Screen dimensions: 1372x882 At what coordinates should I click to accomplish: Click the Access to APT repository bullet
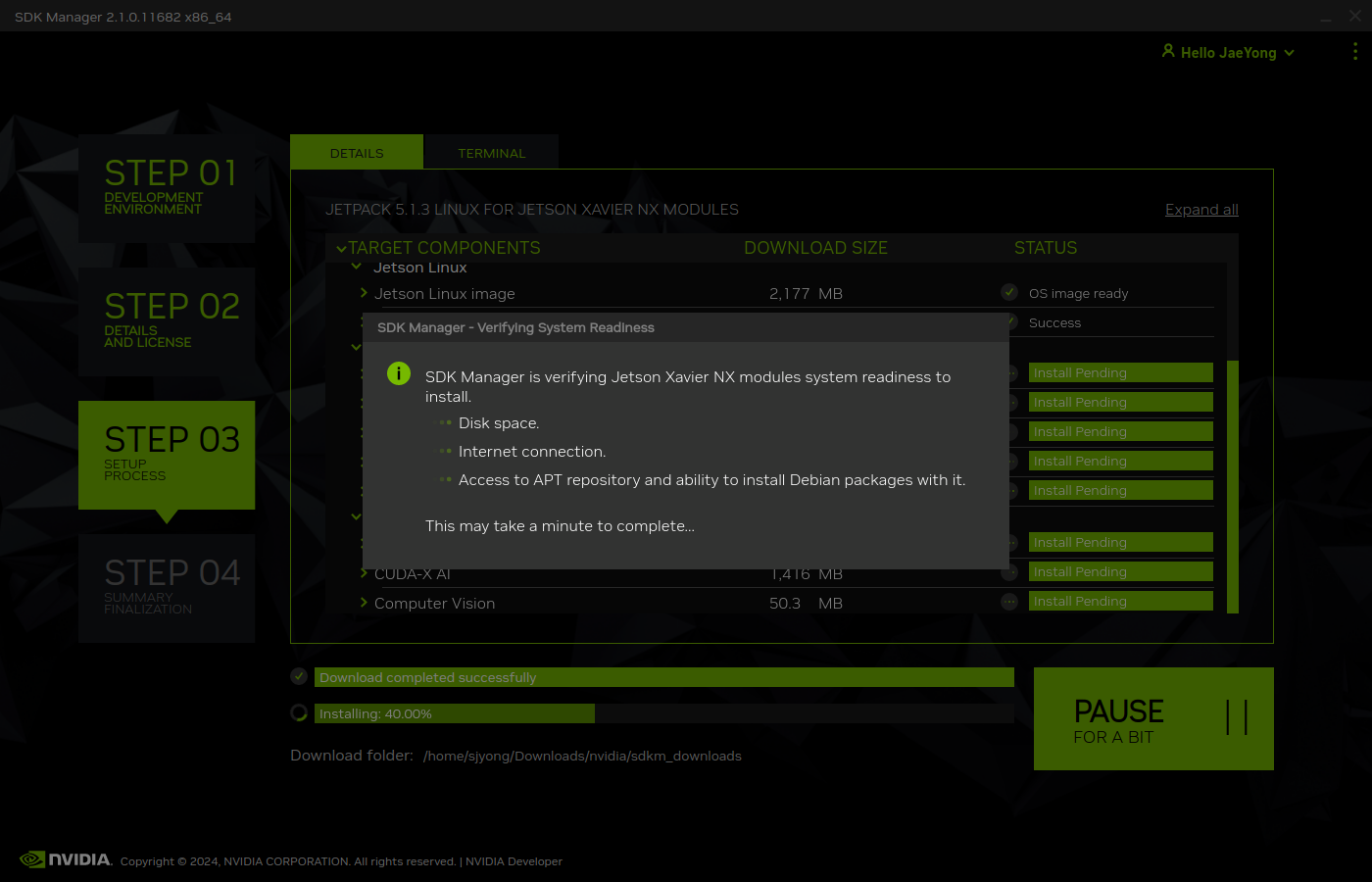tap(711, 480)
